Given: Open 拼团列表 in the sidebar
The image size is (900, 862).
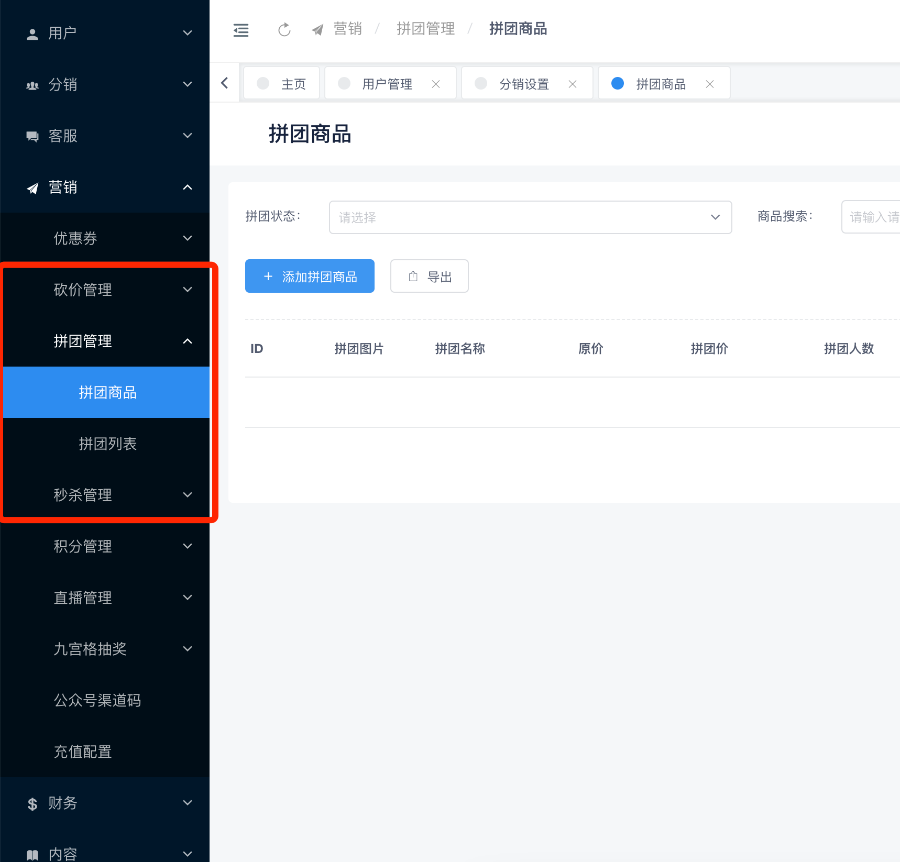Looking at the screenshot, I should (x=108, y=444).
